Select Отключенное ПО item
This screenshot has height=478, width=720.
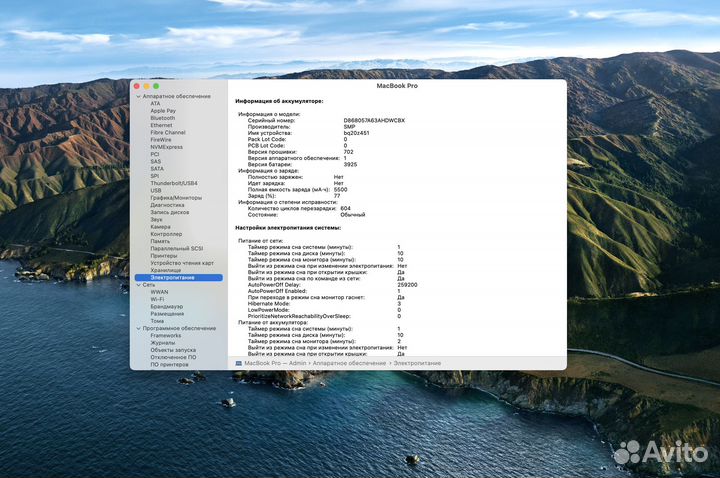tap(173, 357)
